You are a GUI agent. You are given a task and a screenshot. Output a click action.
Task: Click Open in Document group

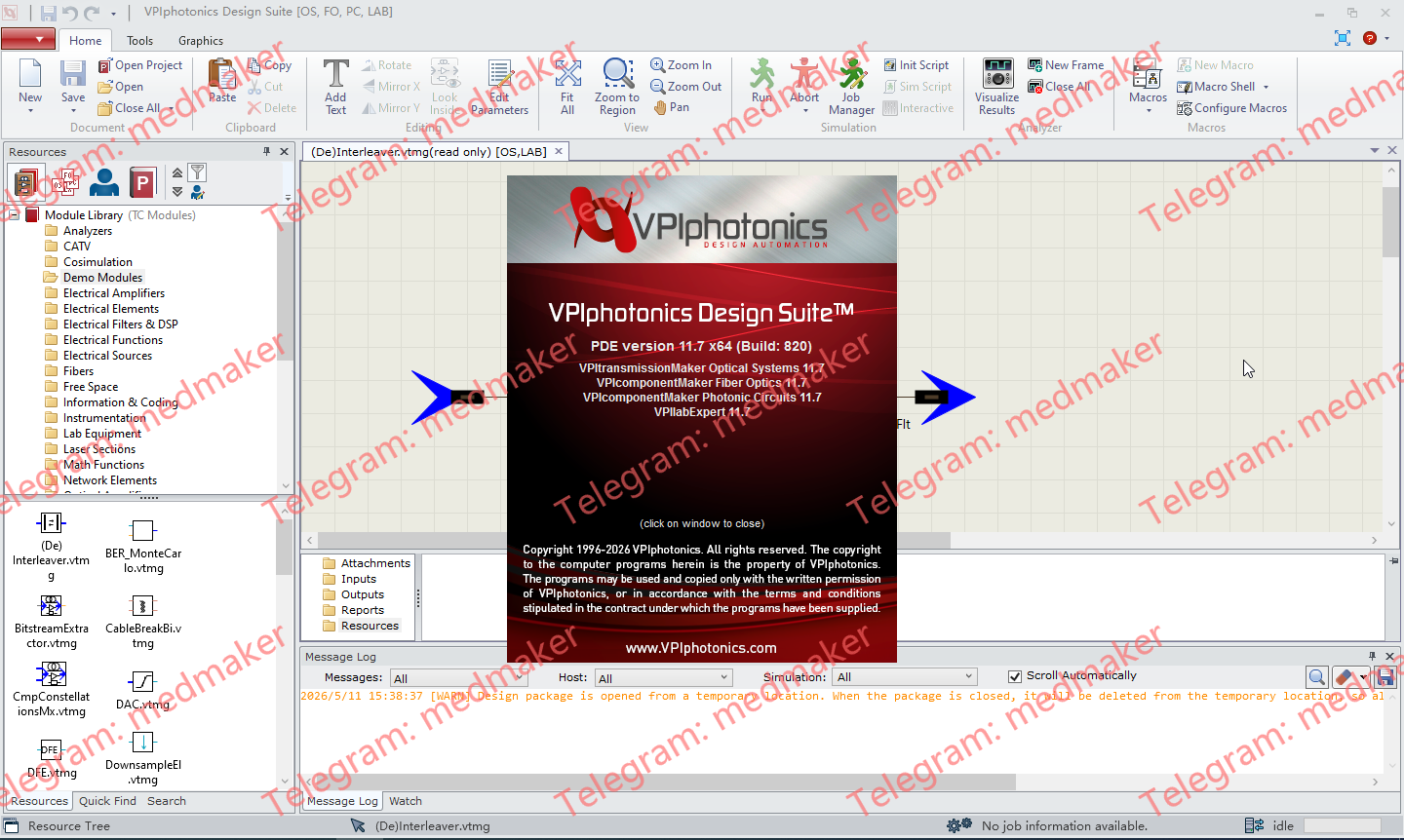click(121, 87)
